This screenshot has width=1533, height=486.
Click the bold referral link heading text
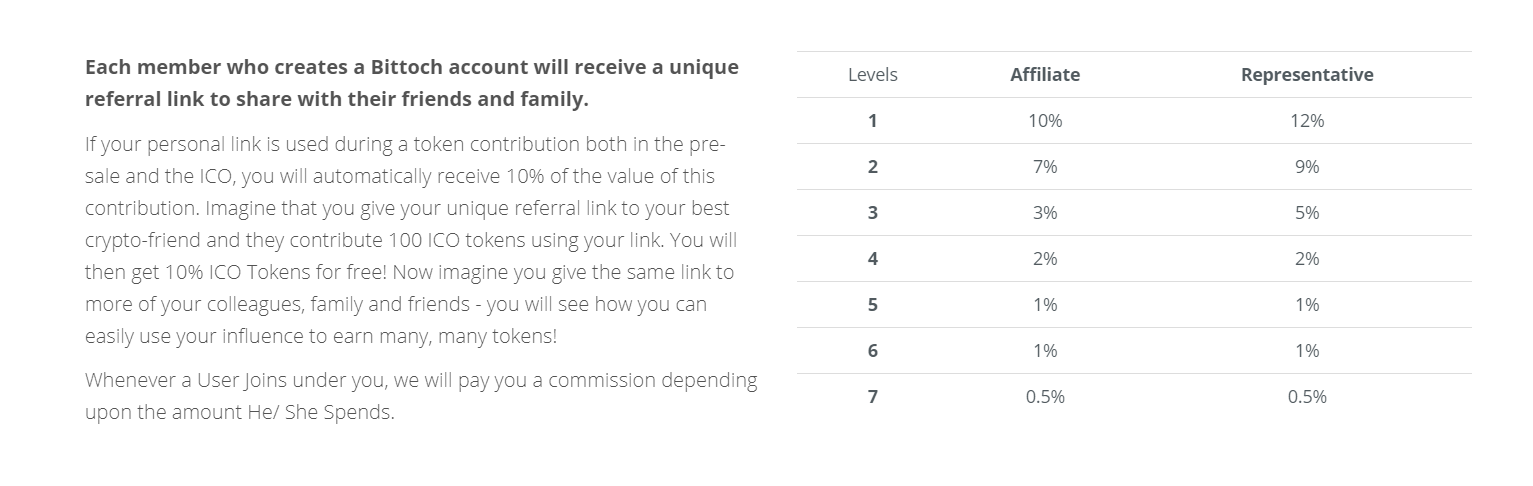(x=412, y=84)
